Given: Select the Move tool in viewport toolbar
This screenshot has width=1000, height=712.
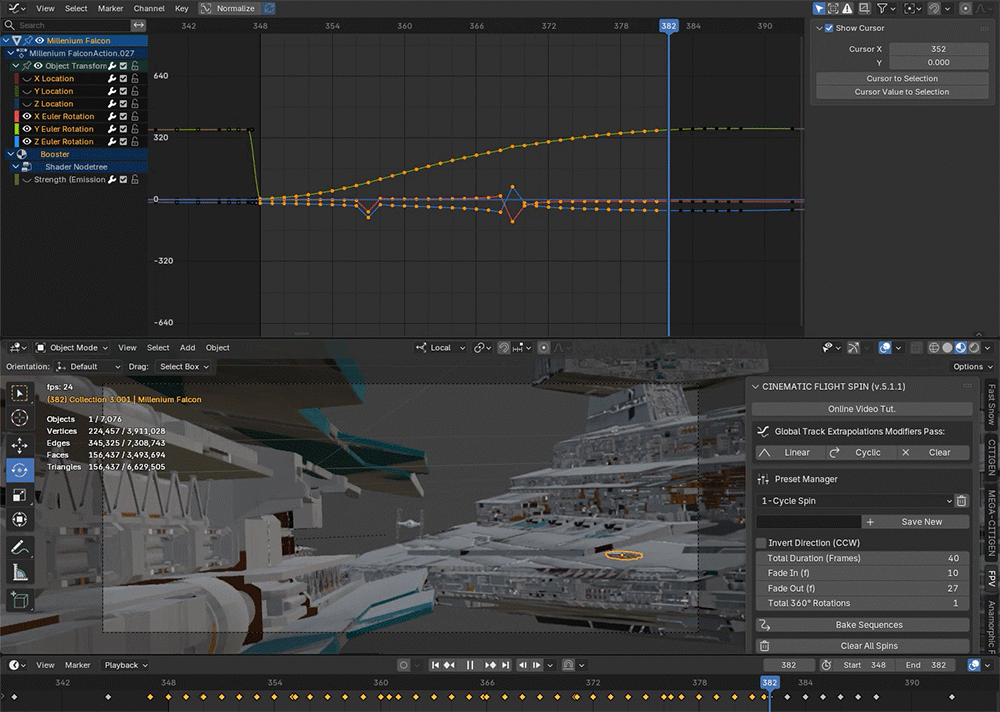Looking at the screenshot, I should [19, 445].
